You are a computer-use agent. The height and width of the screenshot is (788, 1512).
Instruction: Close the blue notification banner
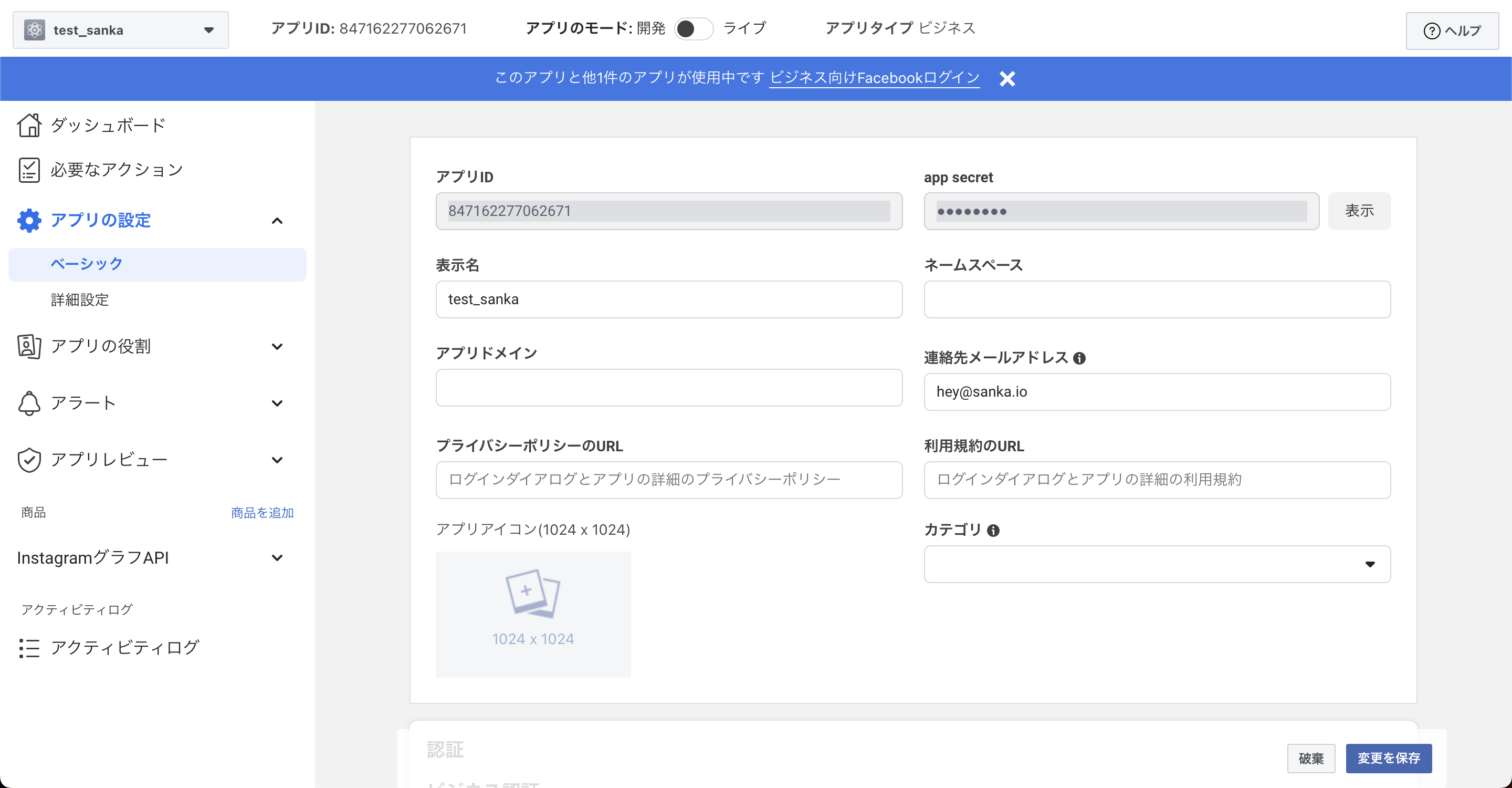pos(1007,79)
